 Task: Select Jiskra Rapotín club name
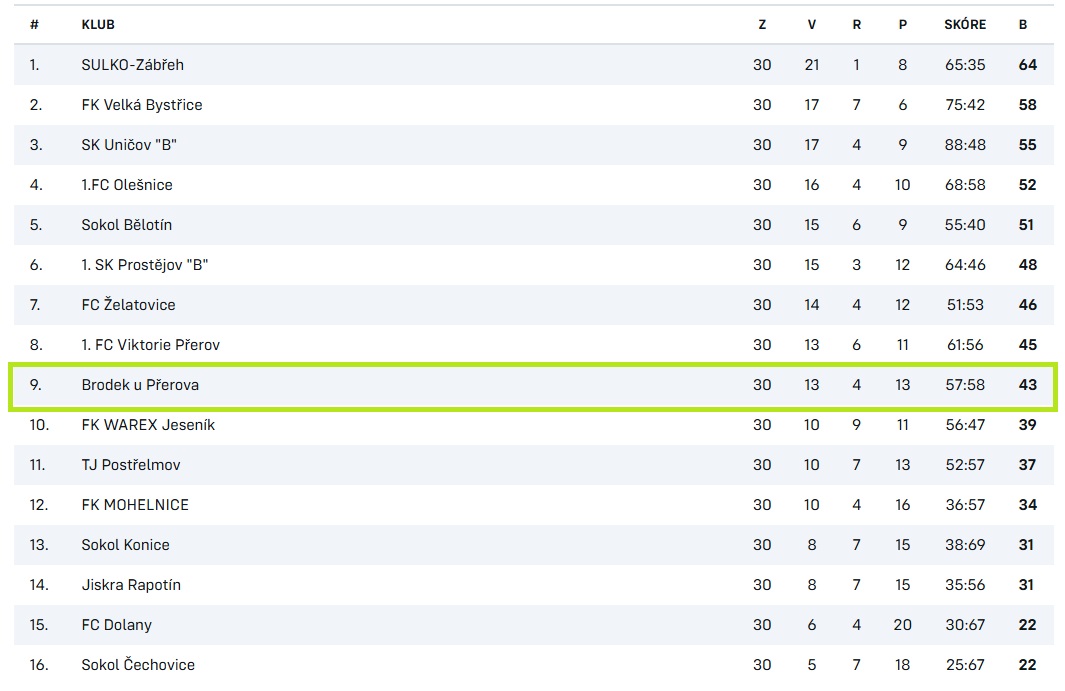131,586
